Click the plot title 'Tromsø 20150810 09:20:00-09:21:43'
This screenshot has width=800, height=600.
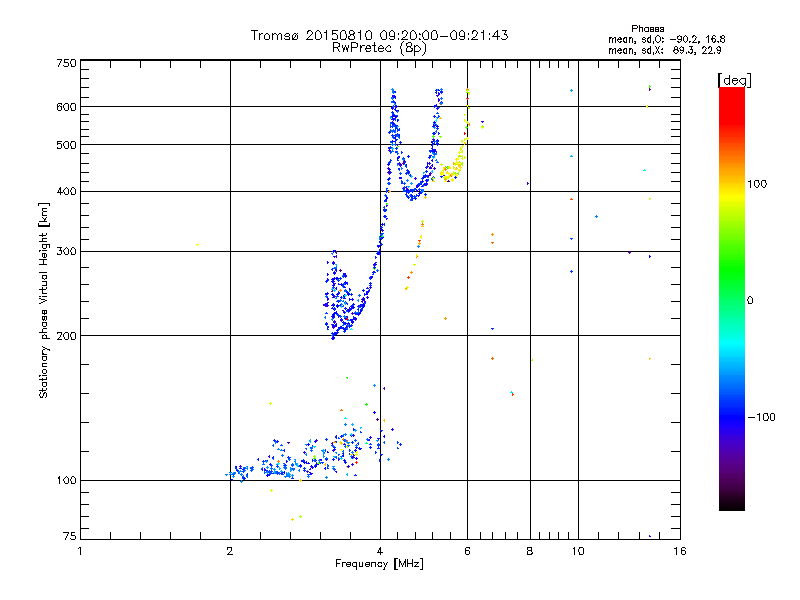point(379,35)
